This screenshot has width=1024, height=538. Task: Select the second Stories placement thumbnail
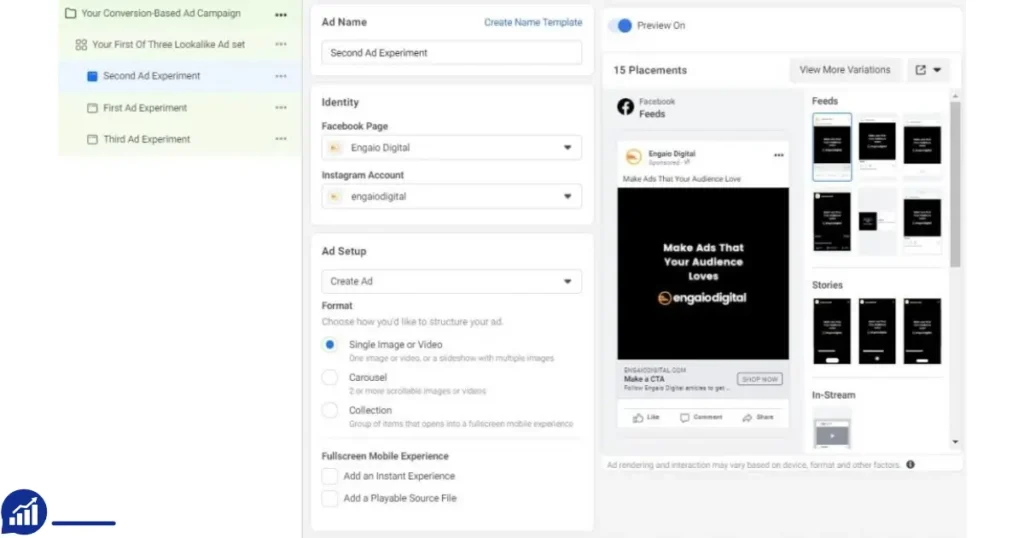(x=877, y=331)
